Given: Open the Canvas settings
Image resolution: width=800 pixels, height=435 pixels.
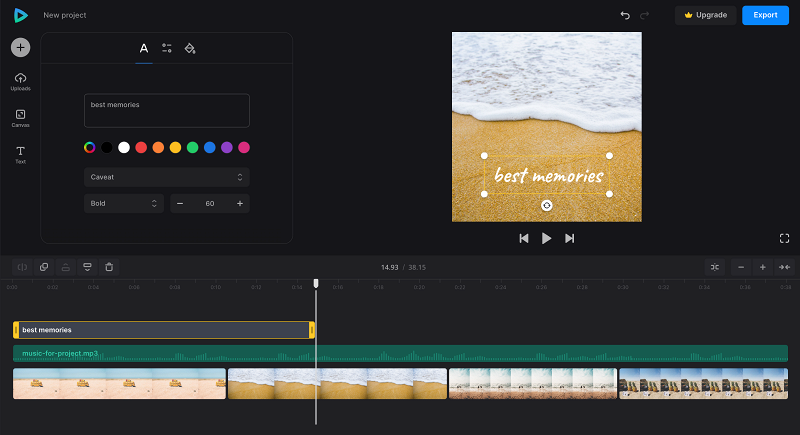Looking at the screenshot, I should coord(20,118).
